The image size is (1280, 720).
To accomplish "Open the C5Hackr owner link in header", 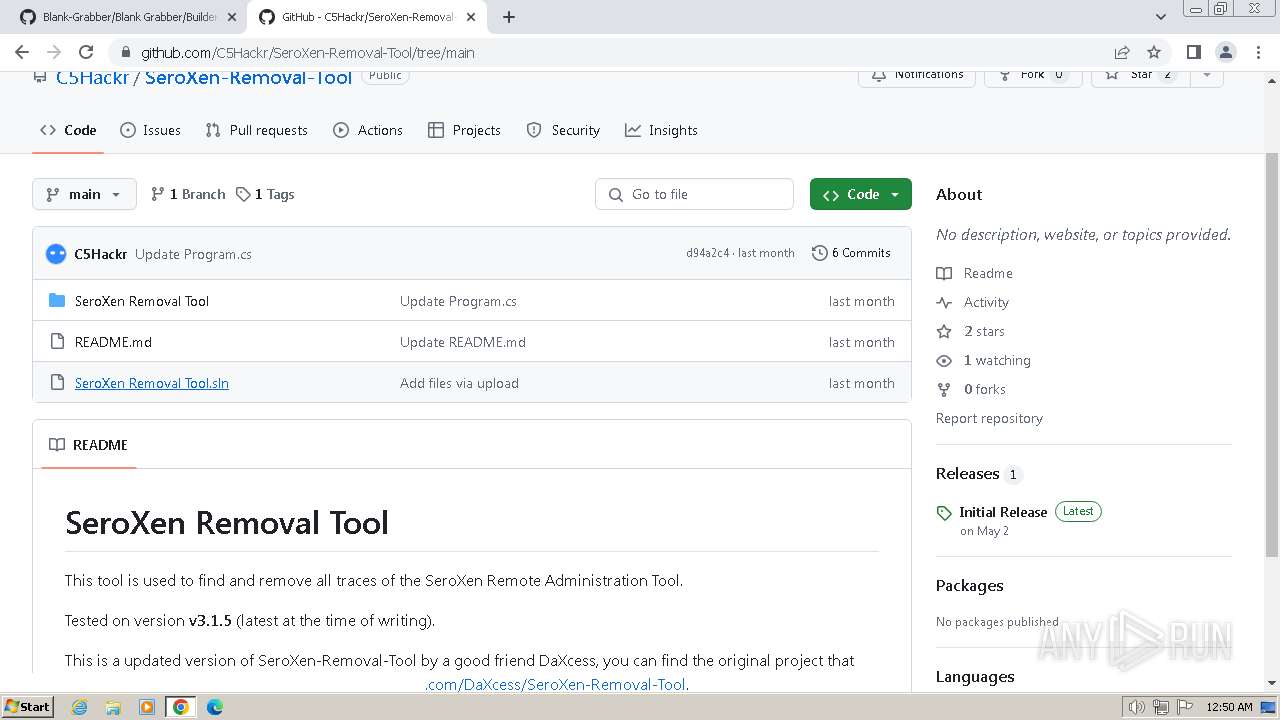I will 92,78.
